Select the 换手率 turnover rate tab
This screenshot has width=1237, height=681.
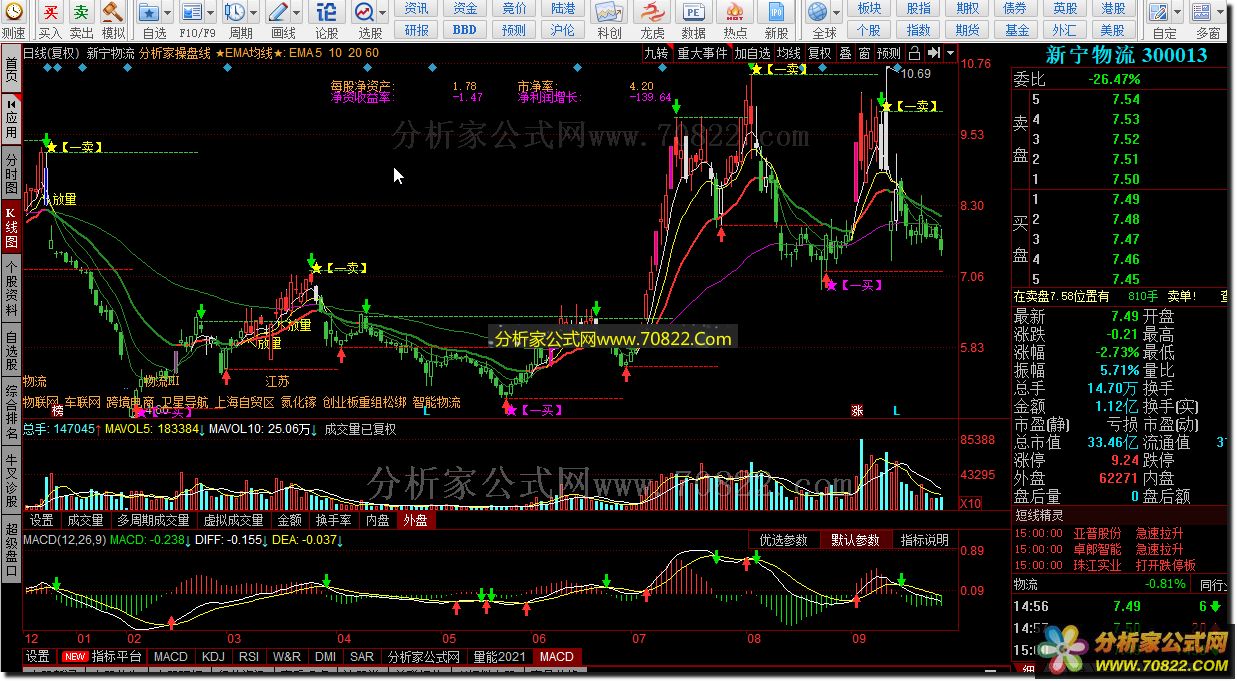click(x=333, y=520)
